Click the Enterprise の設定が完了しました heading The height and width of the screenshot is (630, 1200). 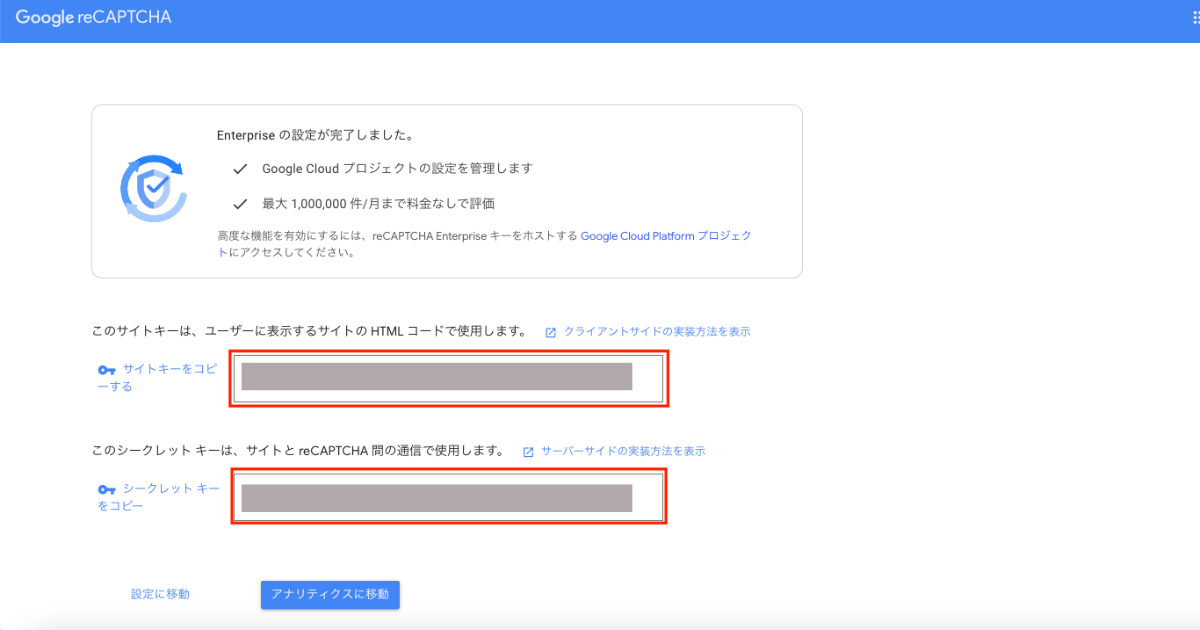[315, 134]
